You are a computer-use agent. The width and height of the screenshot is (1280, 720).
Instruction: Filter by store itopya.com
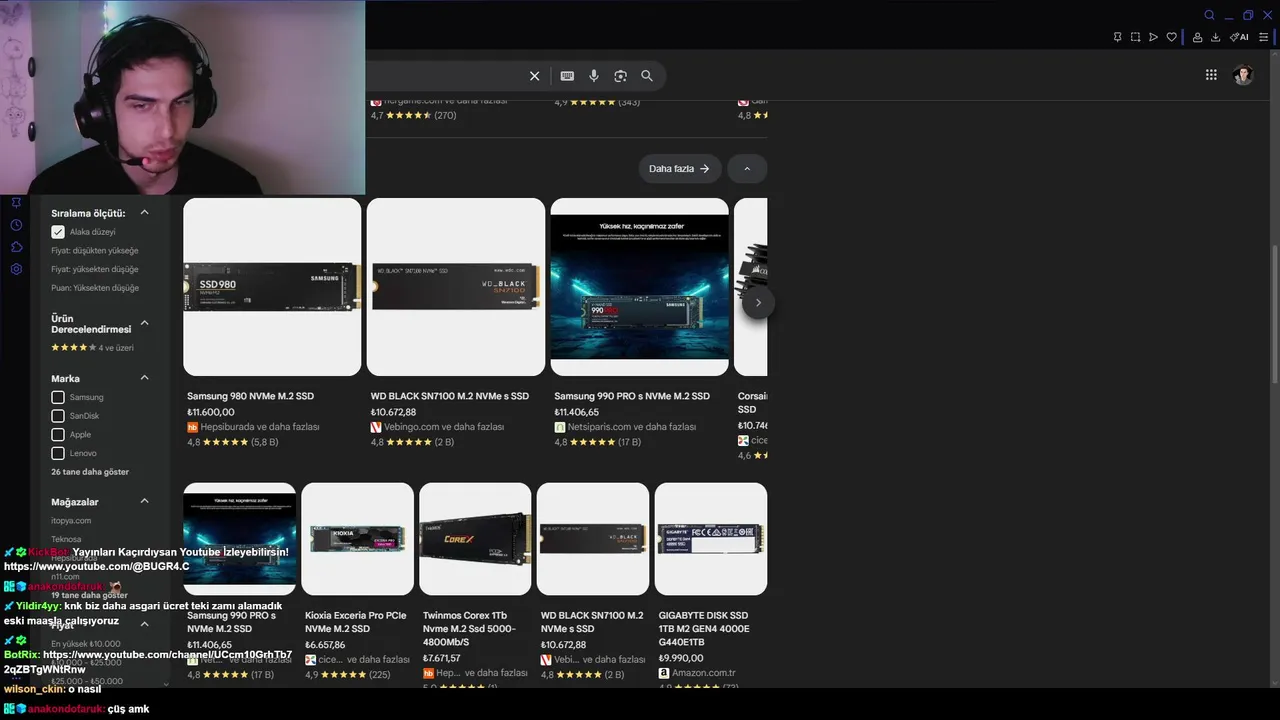click(71, 521)
